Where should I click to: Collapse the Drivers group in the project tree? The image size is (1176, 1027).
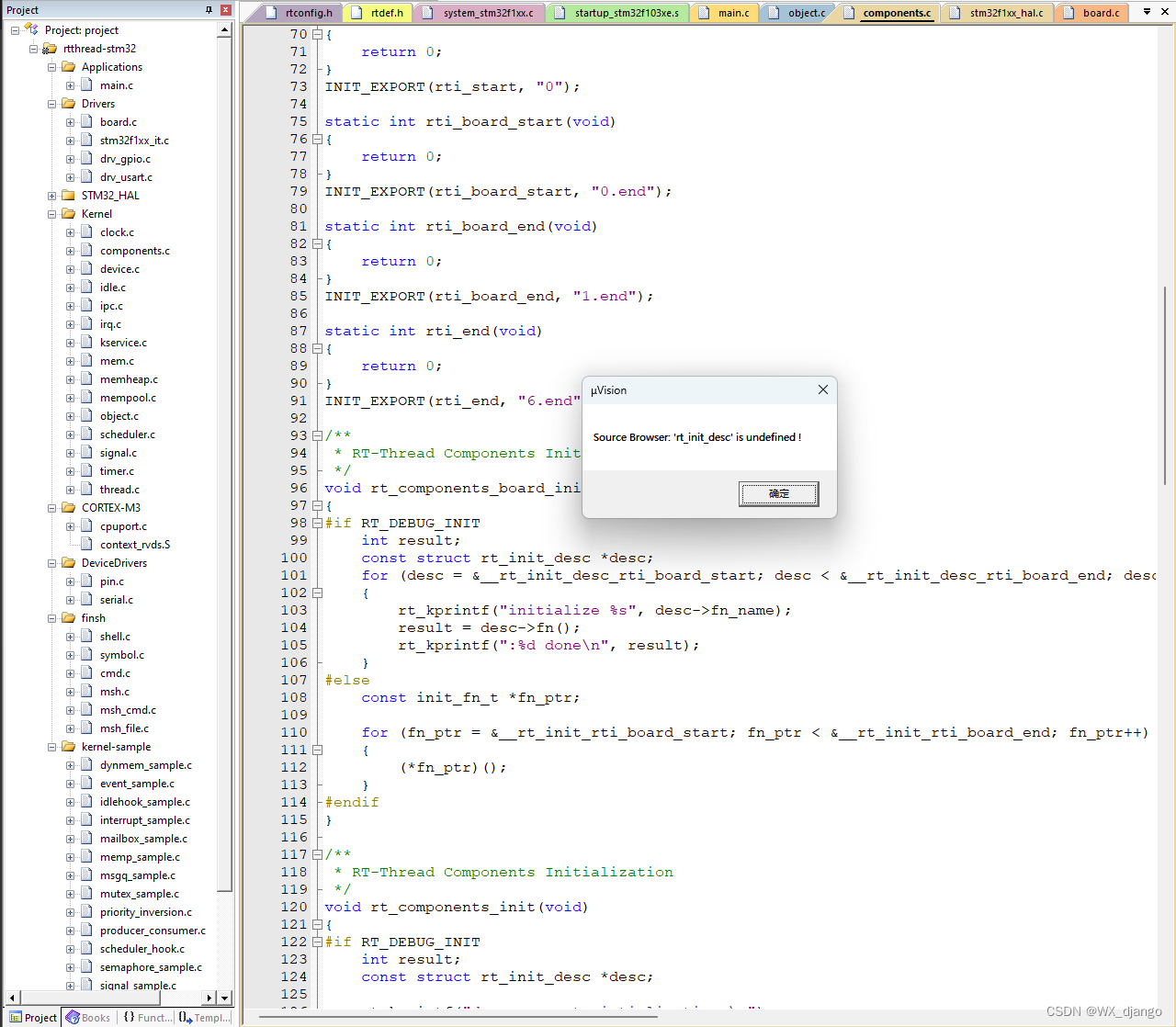click(x=51, y=104)
